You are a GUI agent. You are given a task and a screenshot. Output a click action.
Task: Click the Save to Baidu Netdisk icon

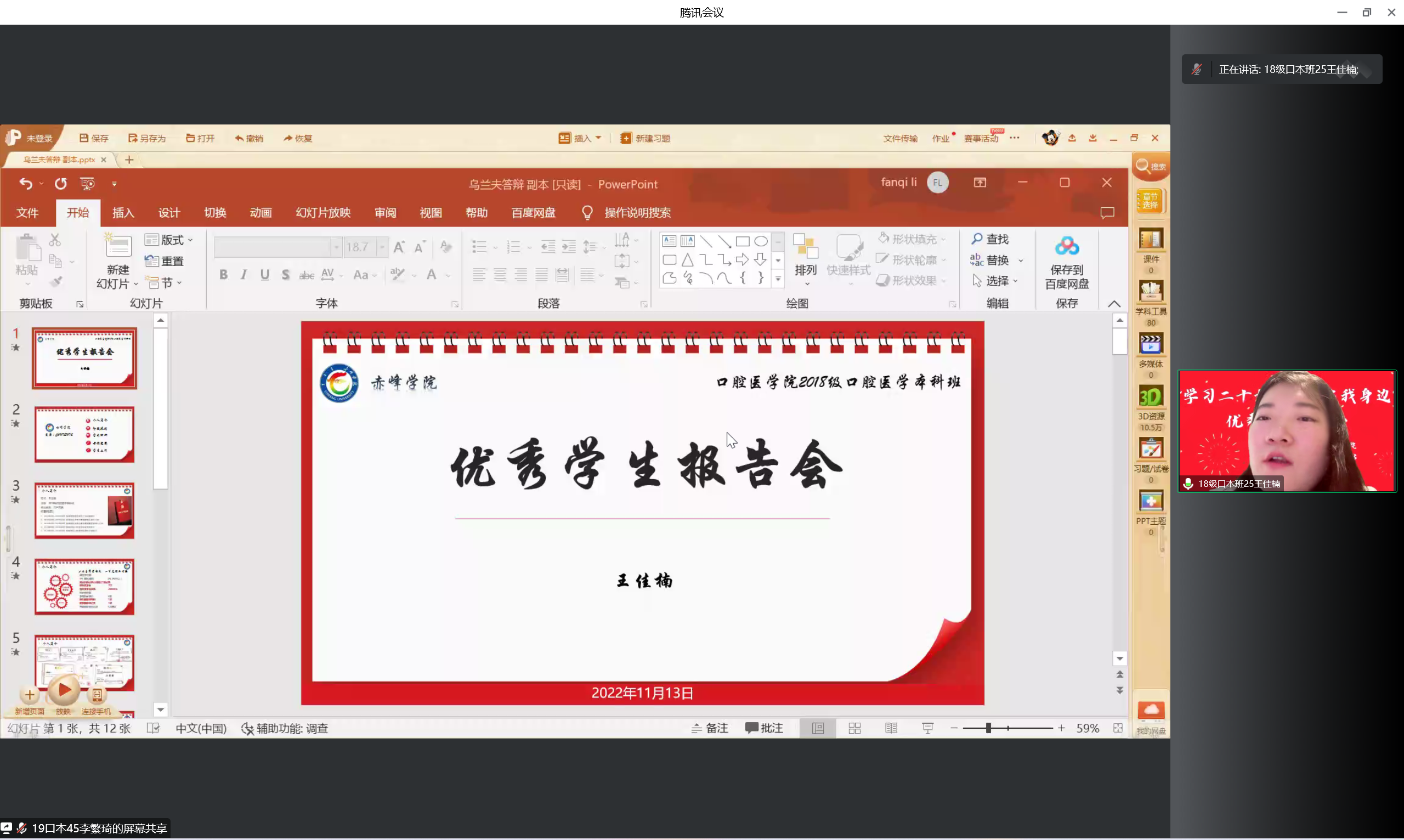pyautogui.click(x=1066, y=247)
